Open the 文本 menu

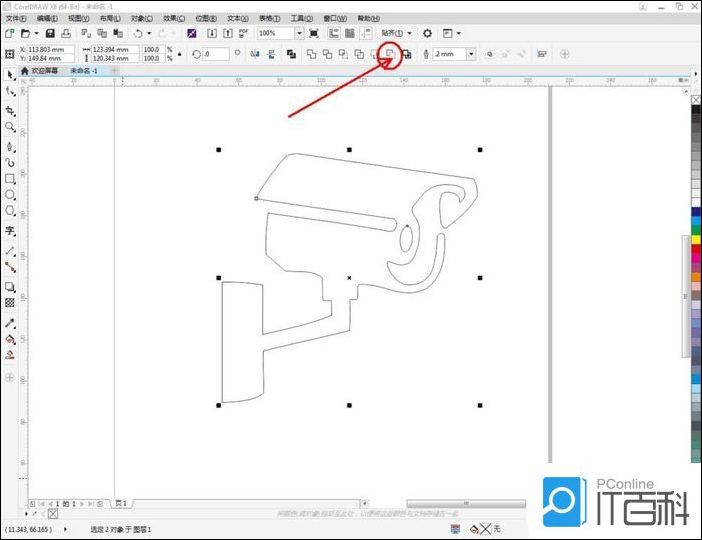point(237,18)
